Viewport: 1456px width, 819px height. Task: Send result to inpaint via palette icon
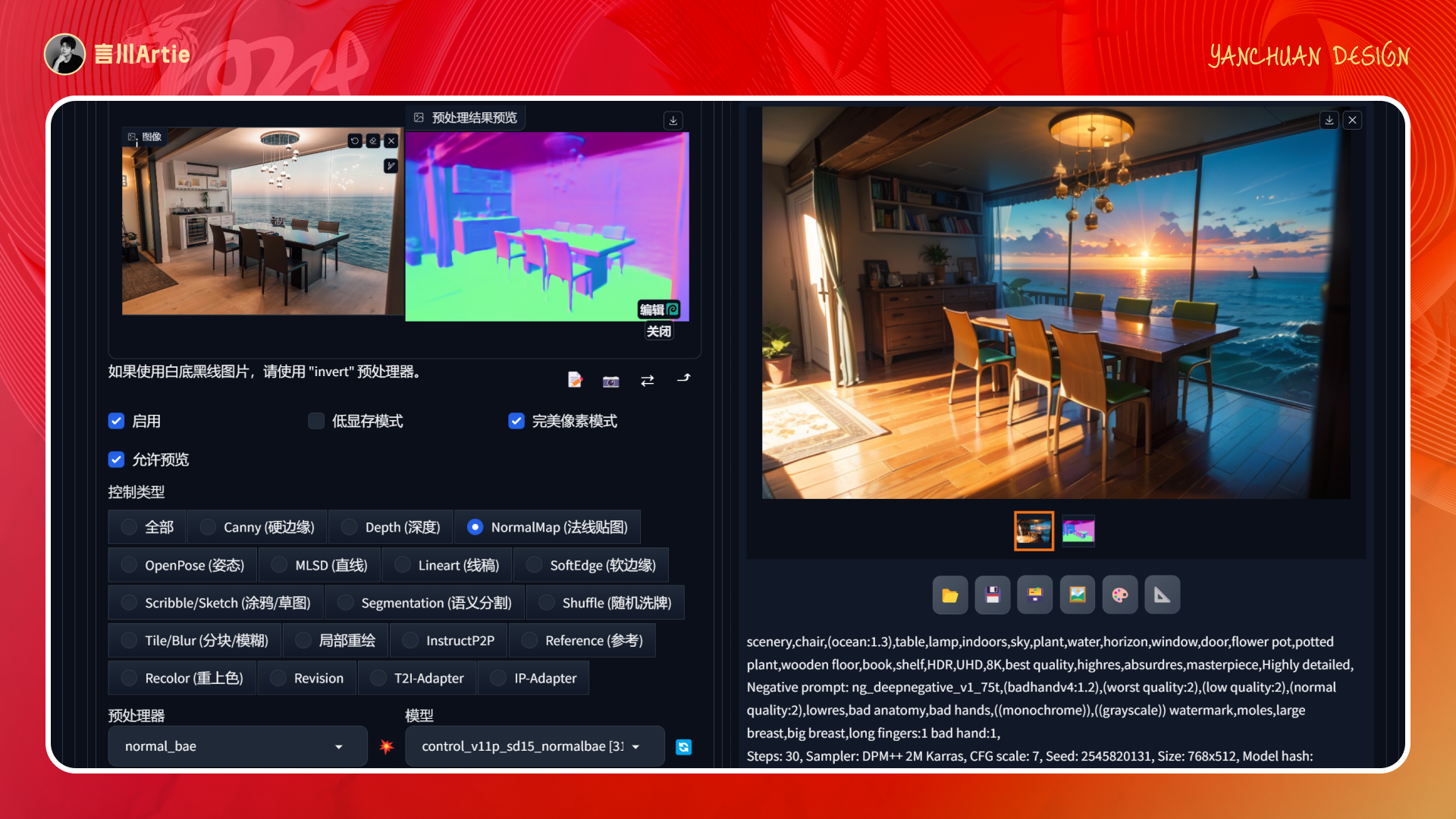[x=1120, y=595]
